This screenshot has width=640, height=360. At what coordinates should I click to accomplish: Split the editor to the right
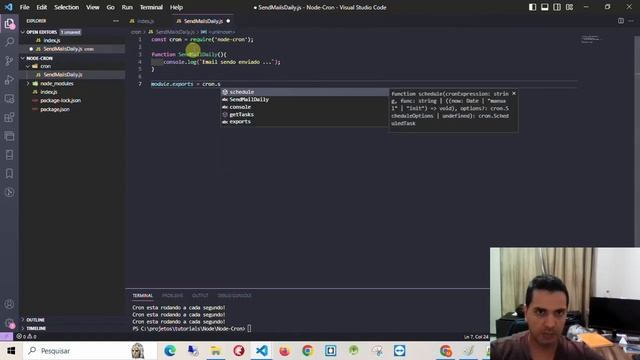(x=621, y=21)
